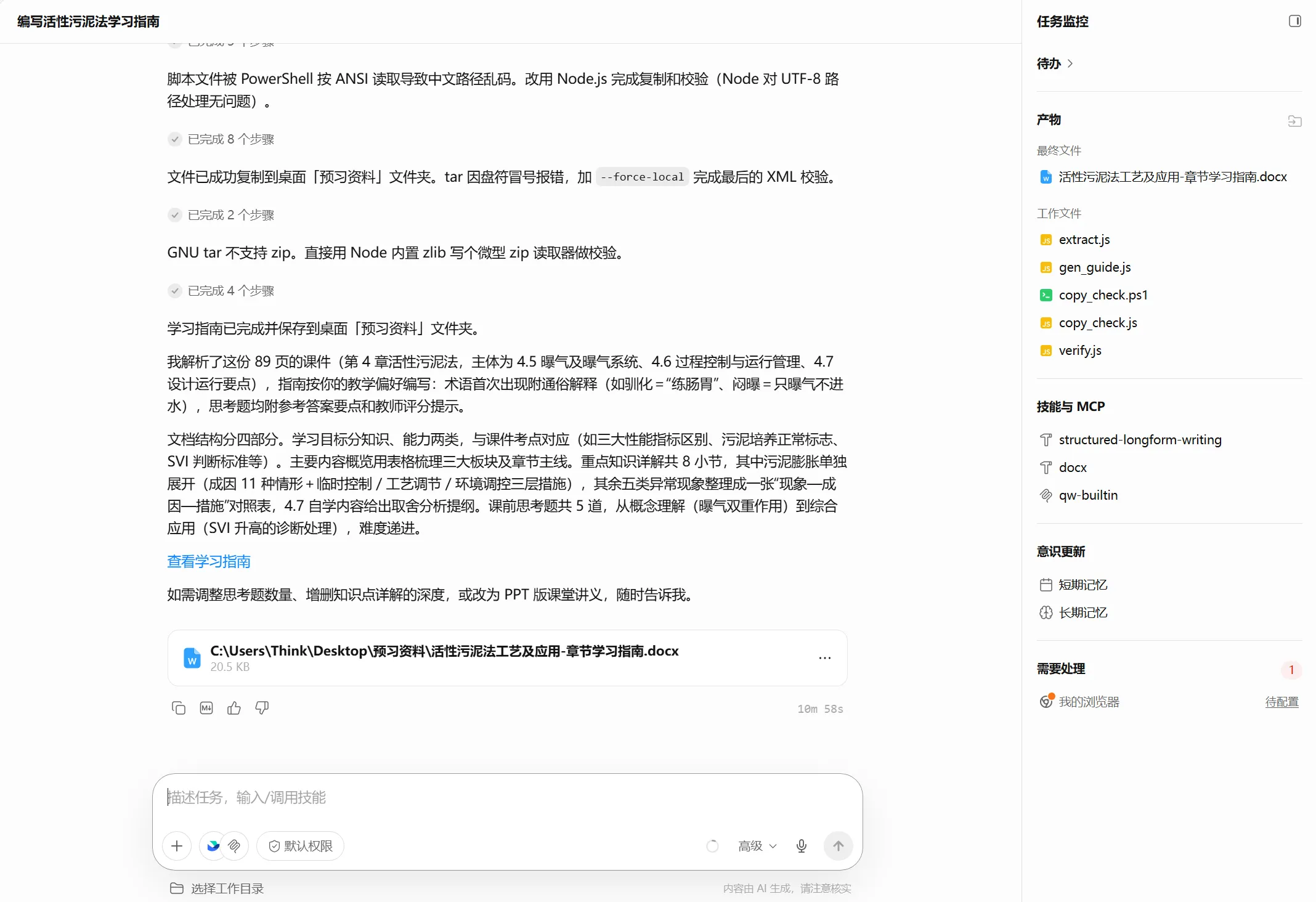Open the 查看学习指南 link
This screenshot has width=1316, height=902.
tap(209, 561)
